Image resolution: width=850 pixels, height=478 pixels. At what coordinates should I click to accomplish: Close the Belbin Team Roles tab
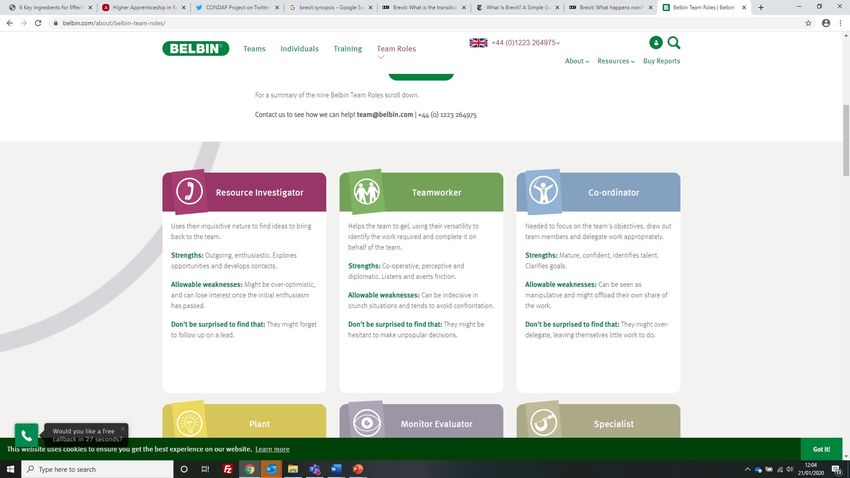pos(744,8)
